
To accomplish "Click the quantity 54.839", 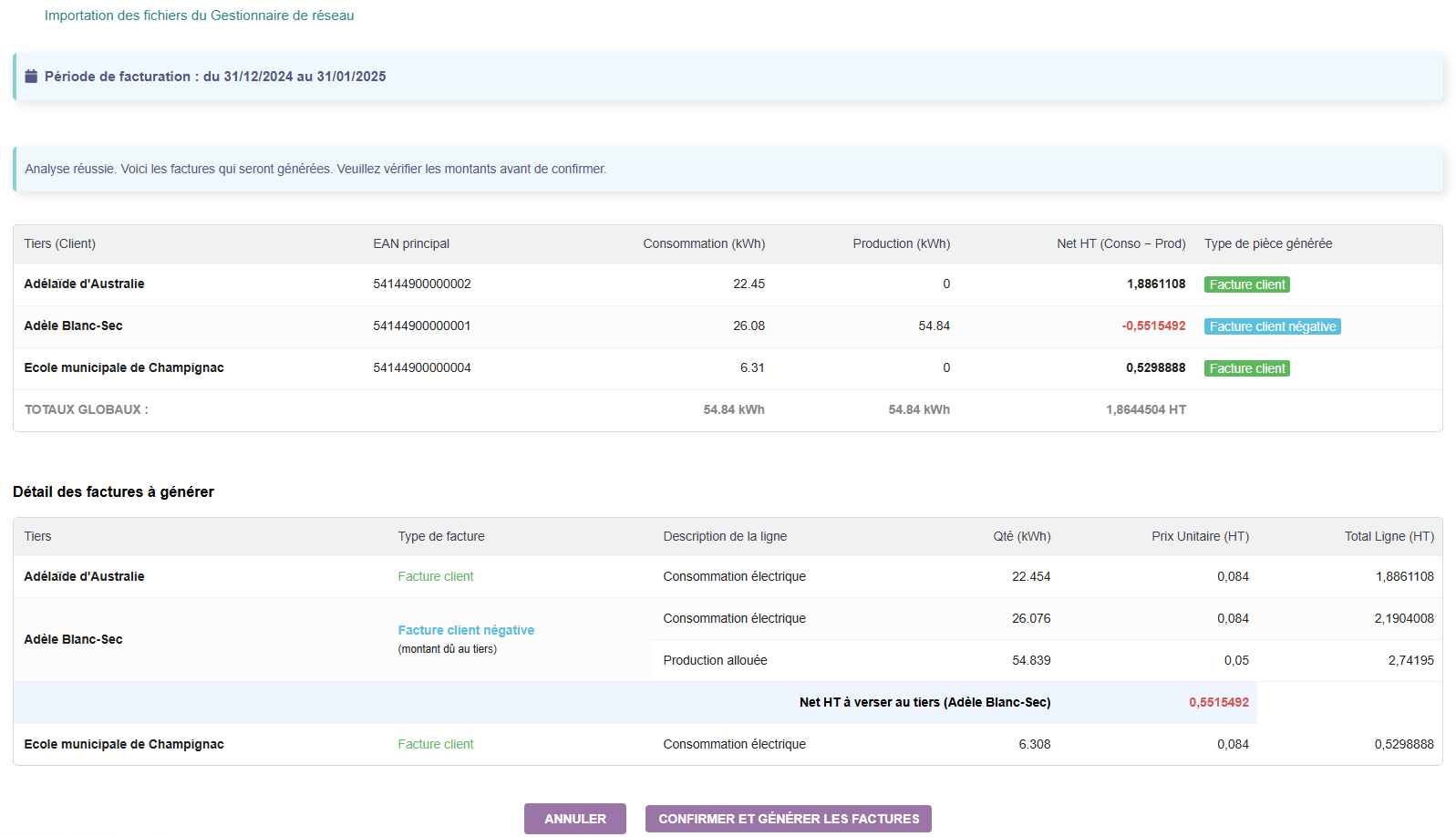I will [1031, 660].
